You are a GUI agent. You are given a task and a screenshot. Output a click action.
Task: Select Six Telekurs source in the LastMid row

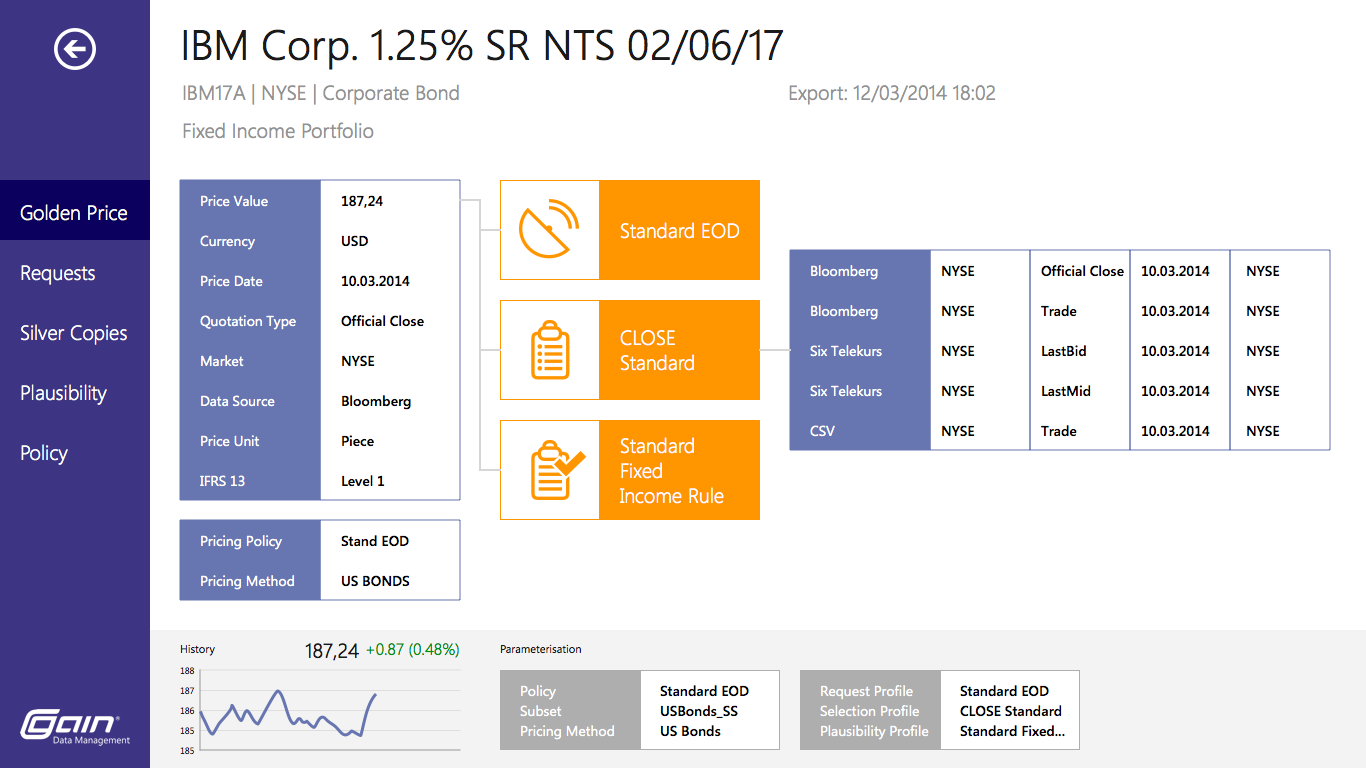pos(846,391)
